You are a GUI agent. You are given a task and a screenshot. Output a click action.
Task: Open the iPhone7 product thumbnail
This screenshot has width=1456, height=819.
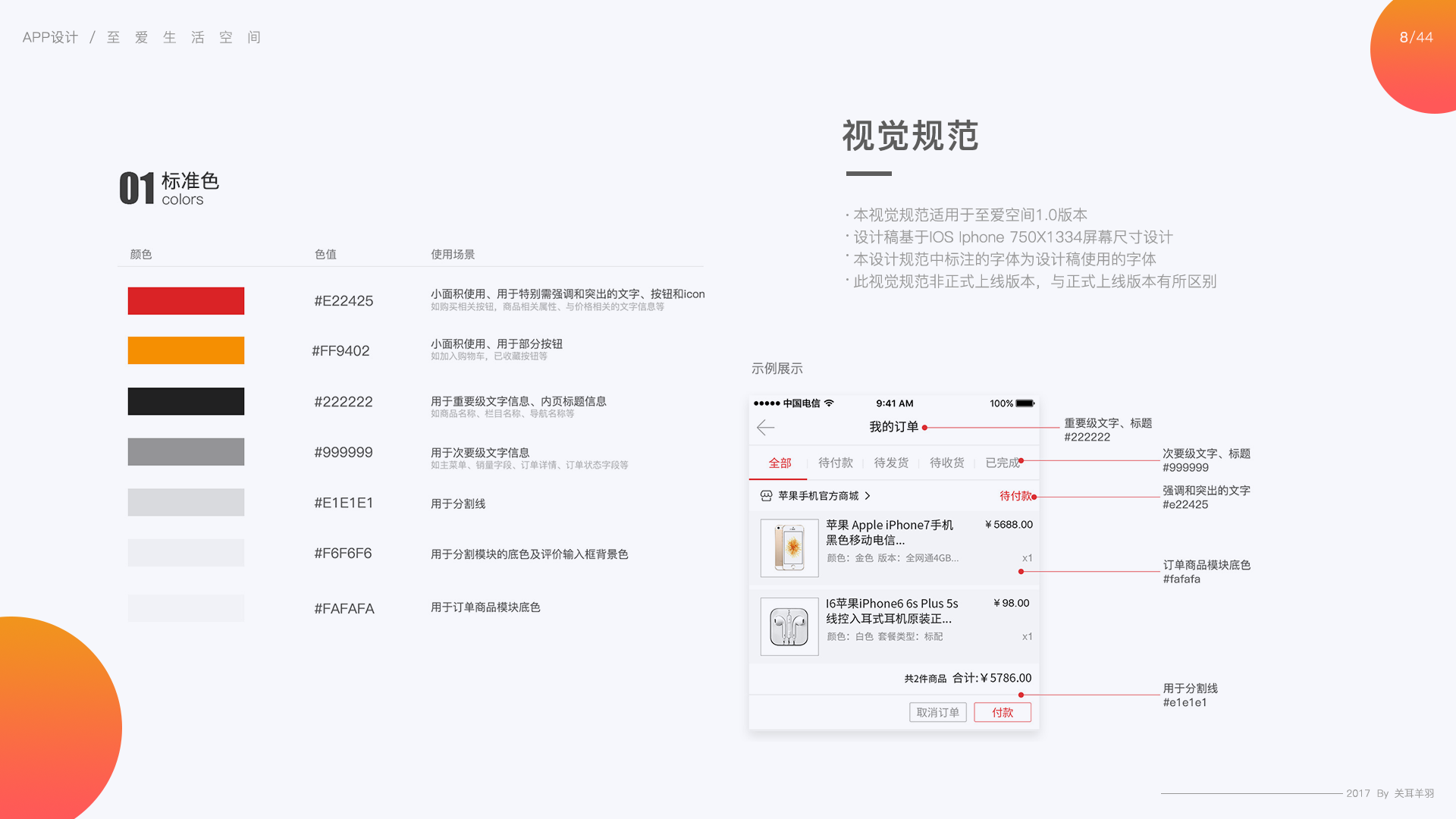pyautogui.click(x=789, y=548)
